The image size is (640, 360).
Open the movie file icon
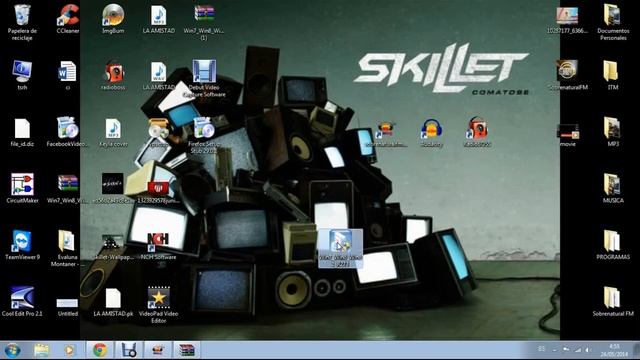pos(567,135)
